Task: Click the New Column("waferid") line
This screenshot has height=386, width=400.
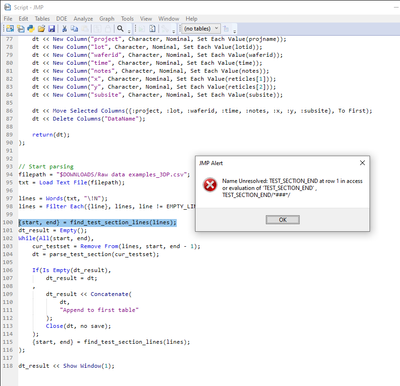Action: click(157, 55)
